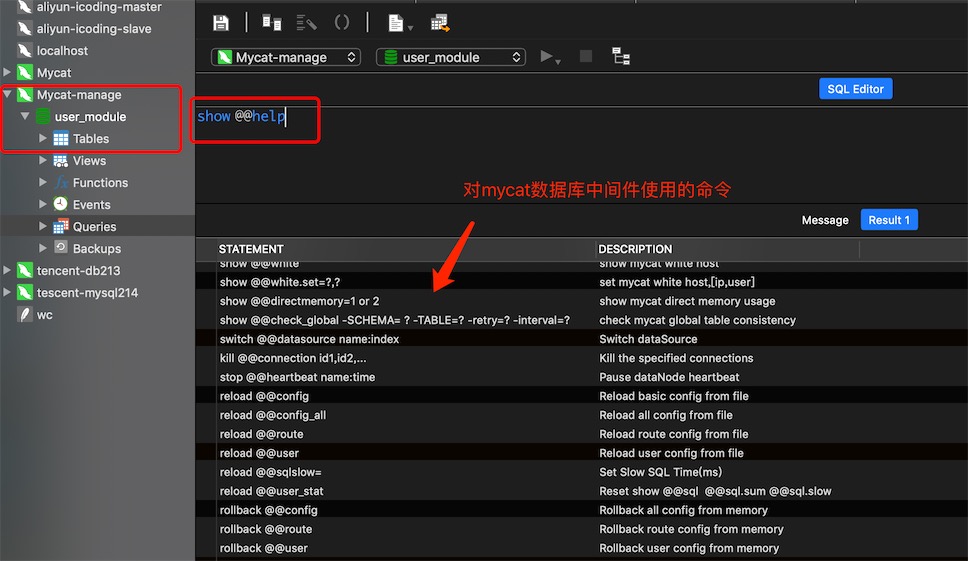Click the Stop execution square button
Image resolution: width=968 pixels, height=561 pixels.
coord(586,56)
